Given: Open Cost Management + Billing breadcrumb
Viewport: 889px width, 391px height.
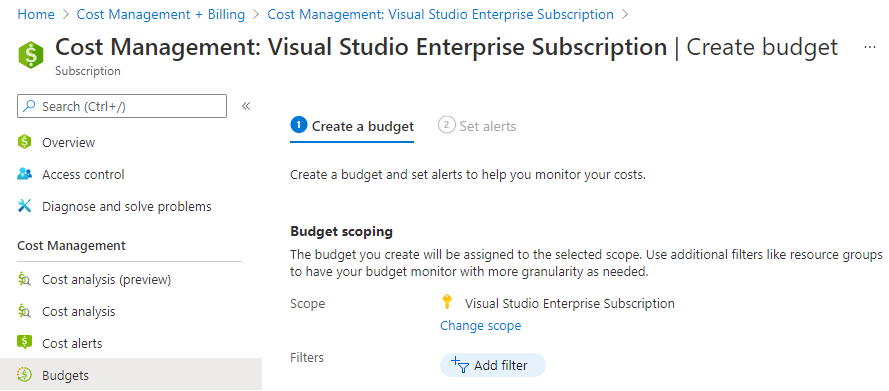Looking at the screenshot, I should pos(161,14).
